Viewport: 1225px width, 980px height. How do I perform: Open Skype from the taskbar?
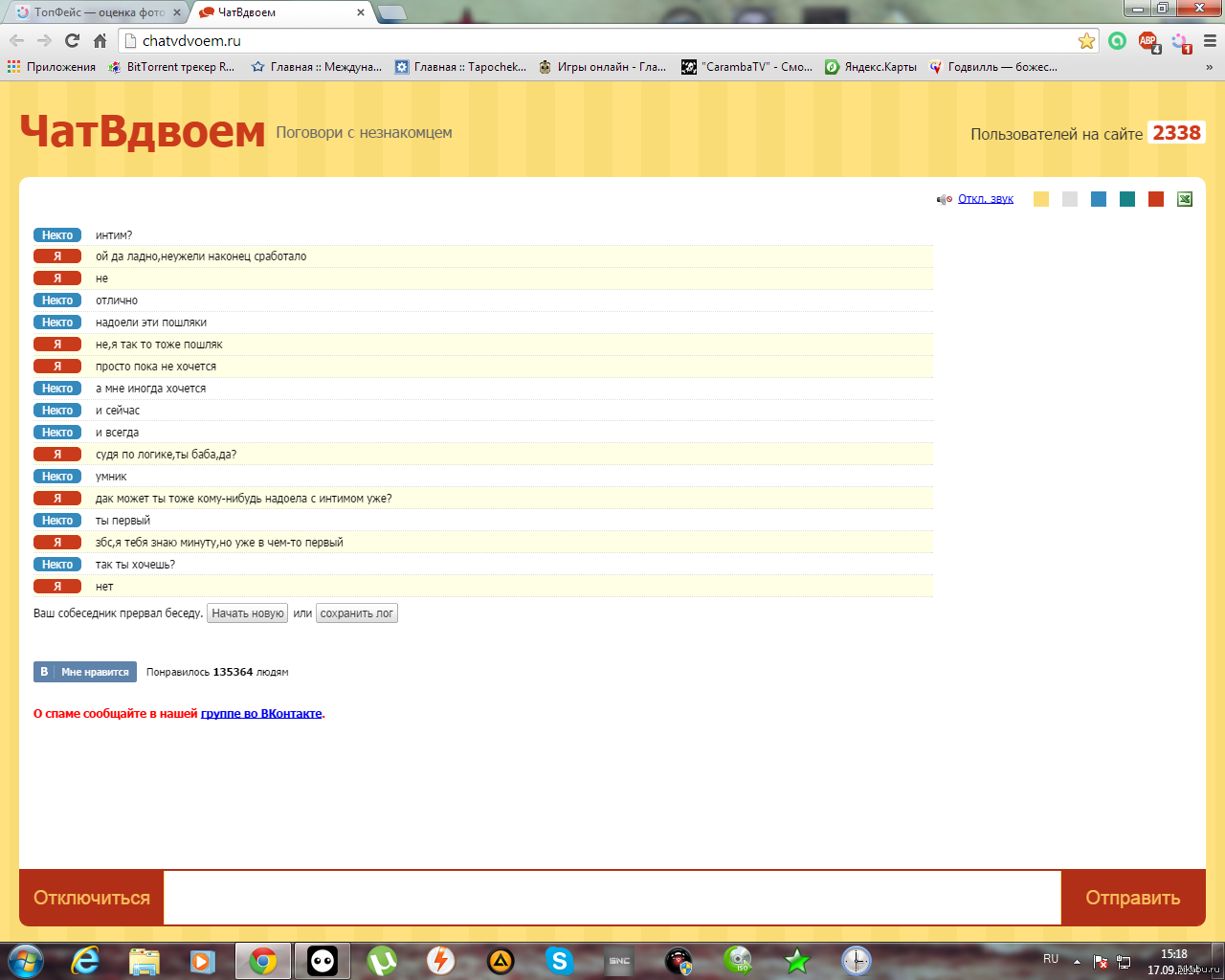(559, 960)
